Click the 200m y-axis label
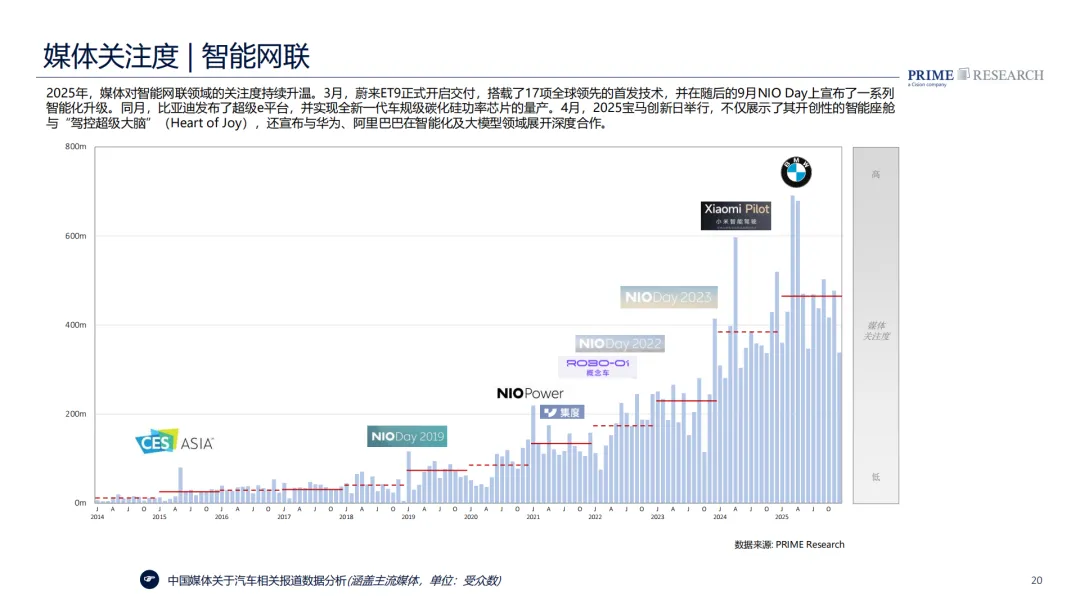The width and height of the screenshot is (1080, 608). click(76, 414)
